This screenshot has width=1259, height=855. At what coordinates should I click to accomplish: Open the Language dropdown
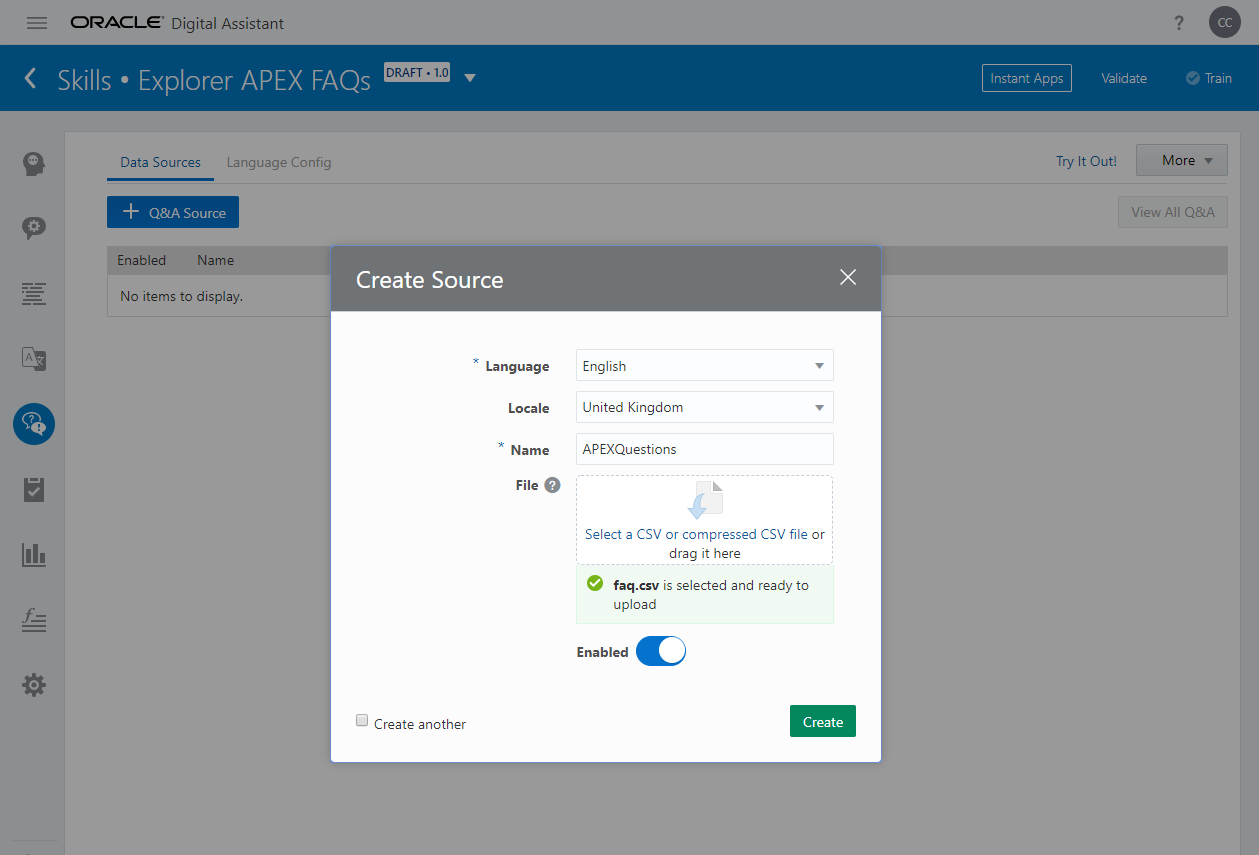click(x=705, y=366)
